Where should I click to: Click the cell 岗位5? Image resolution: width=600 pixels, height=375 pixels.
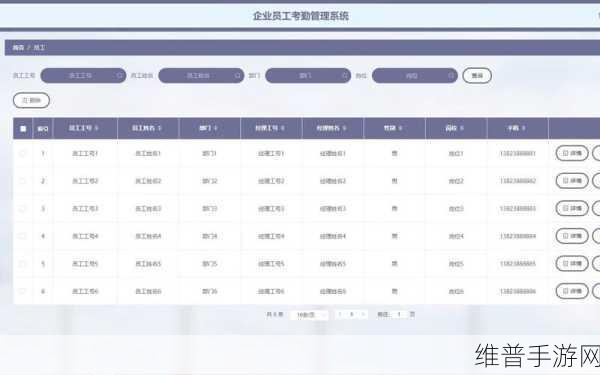pyautogui.click(x=456, y=264)
